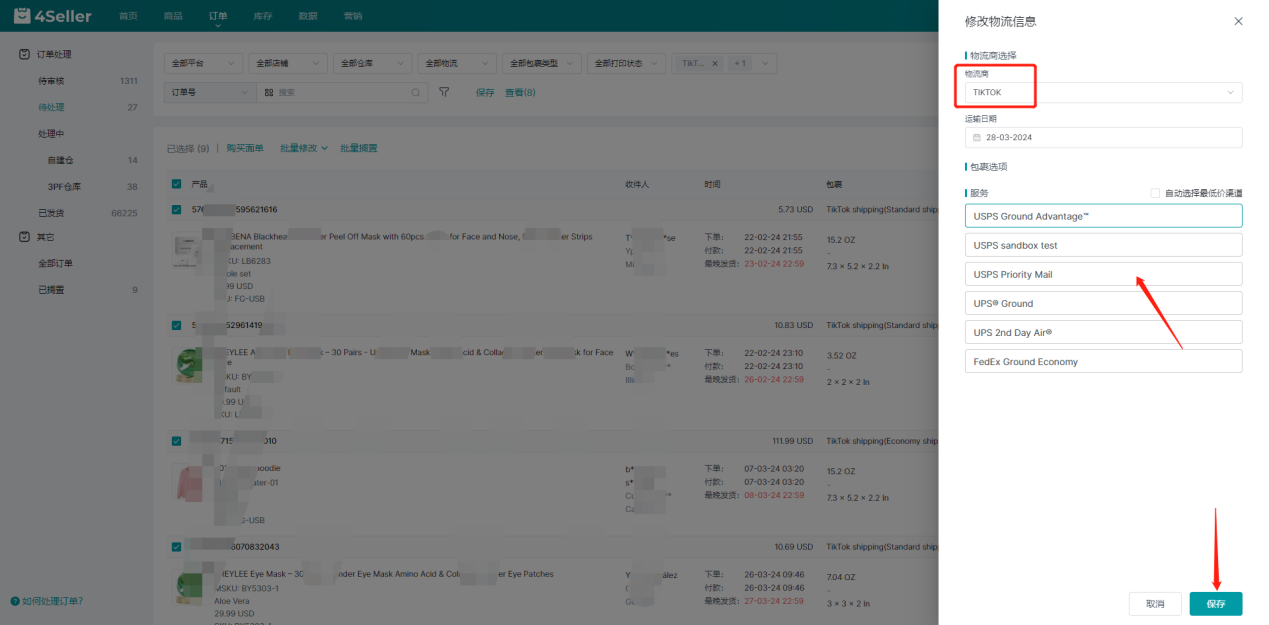Open 库存 in top navigation
Viewport: 1269px width, 625px height.
click(263, 16)
